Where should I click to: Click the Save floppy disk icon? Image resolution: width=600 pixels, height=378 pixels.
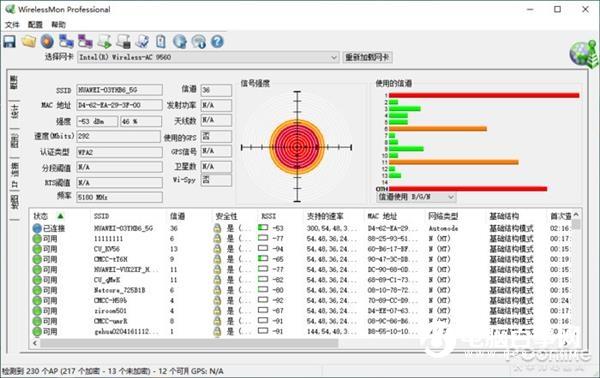[10, 41]
